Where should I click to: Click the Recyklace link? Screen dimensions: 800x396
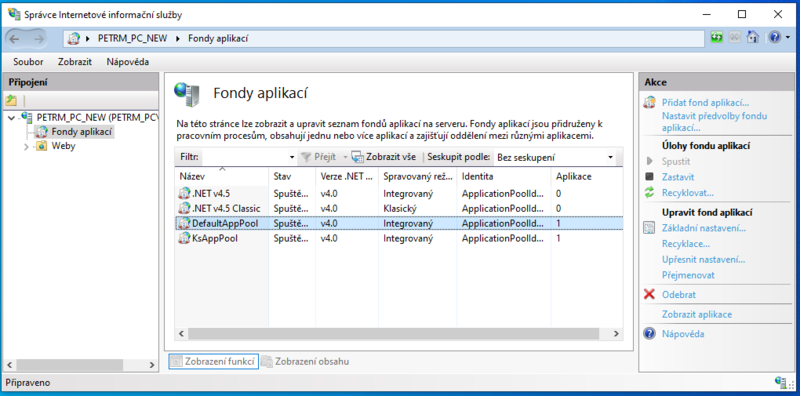[x=686, y=244]
